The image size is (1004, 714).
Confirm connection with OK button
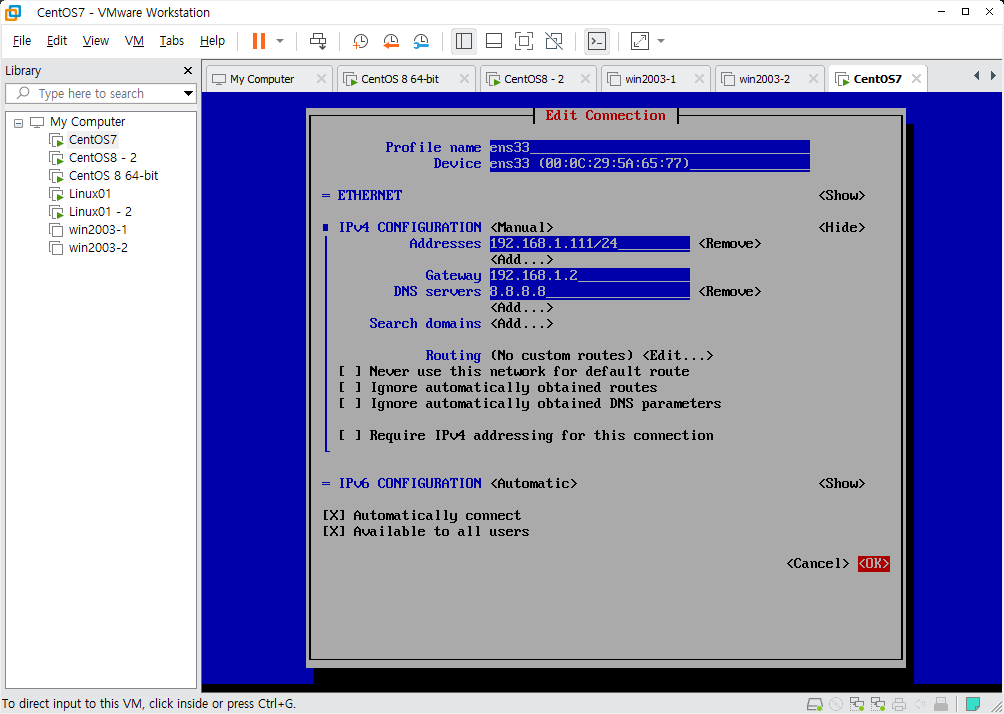pos(874,564)
